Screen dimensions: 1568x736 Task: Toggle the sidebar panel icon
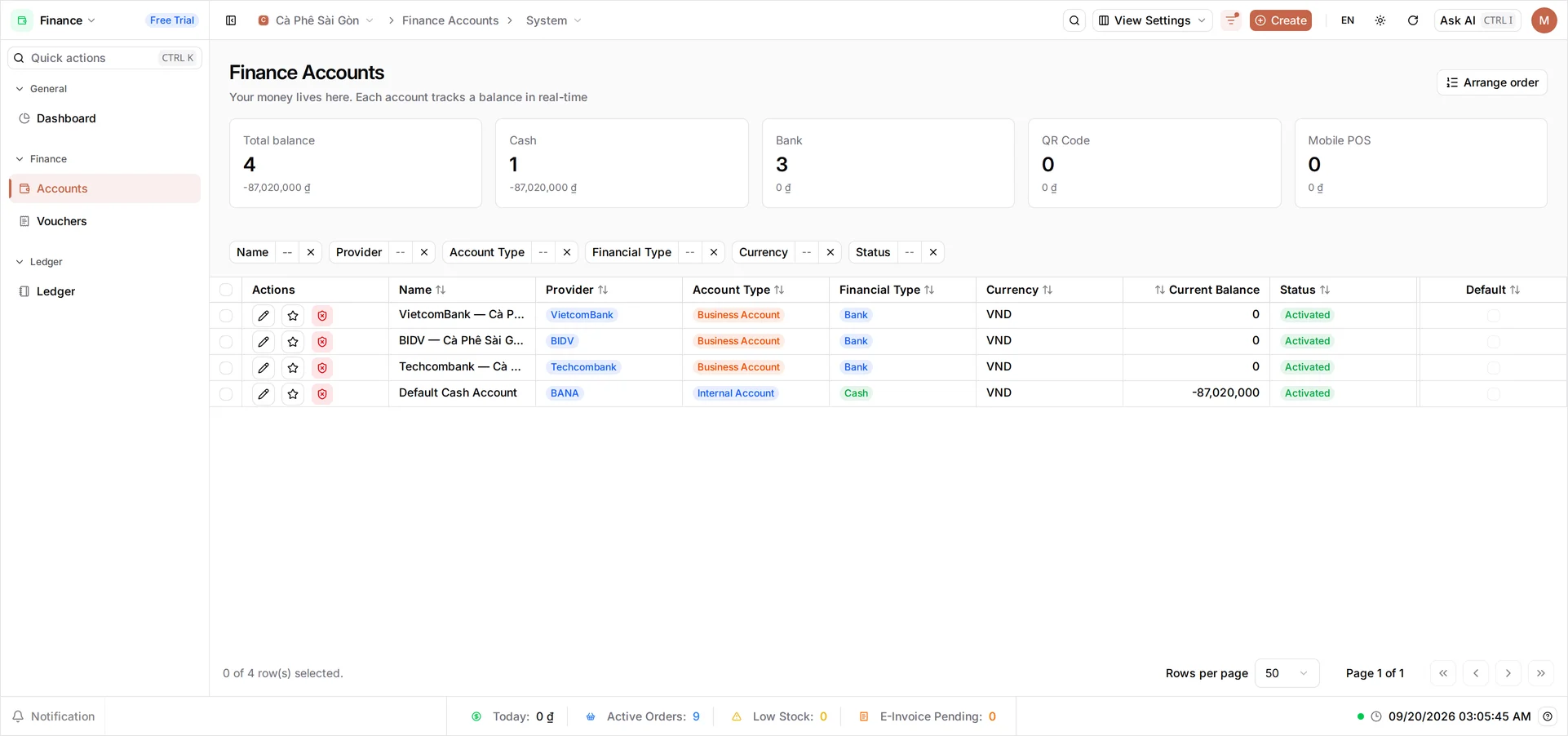tap(231, 20)
